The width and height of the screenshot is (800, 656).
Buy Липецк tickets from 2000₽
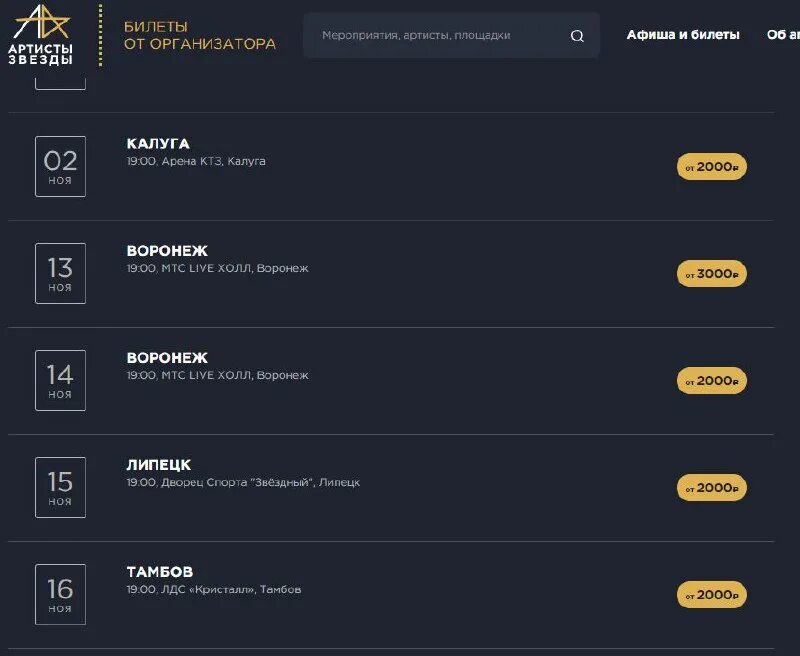coord(712,488)
